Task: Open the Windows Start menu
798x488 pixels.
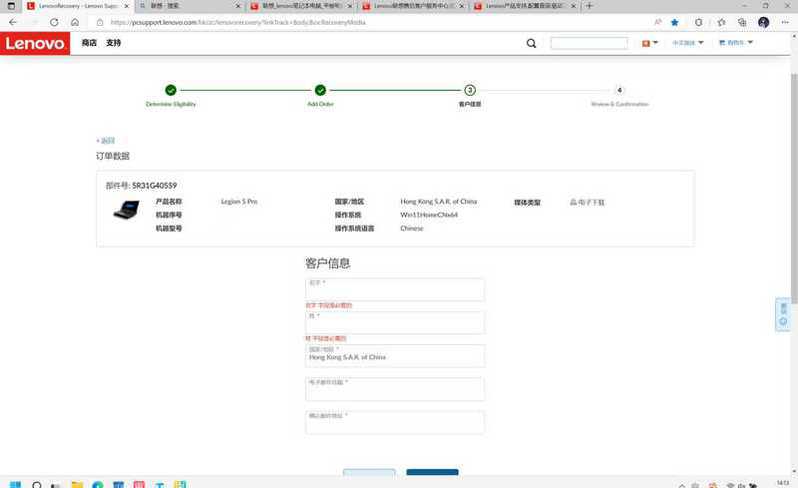Action: tap(15, 484)
